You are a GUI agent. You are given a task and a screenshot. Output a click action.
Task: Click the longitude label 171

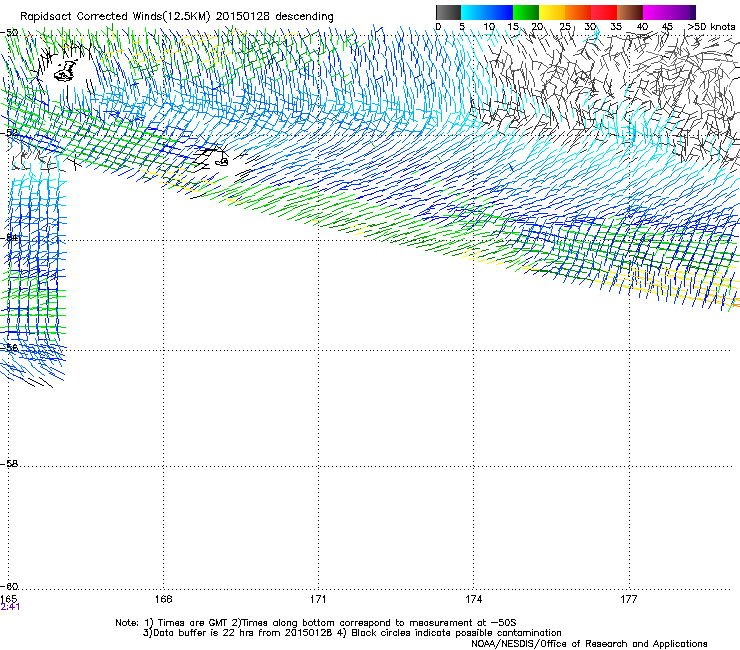(318, 599)
